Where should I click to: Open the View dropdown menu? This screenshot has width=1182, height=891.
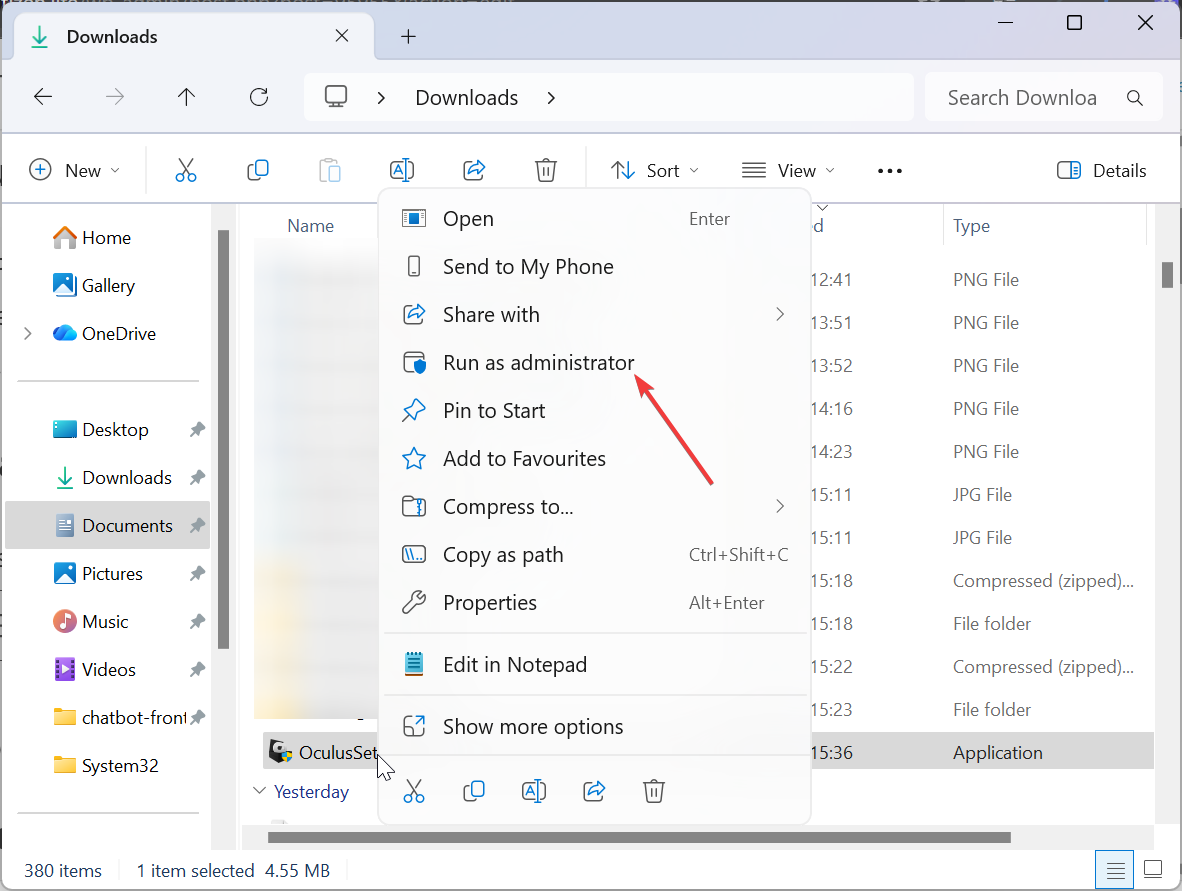(788, 171)
